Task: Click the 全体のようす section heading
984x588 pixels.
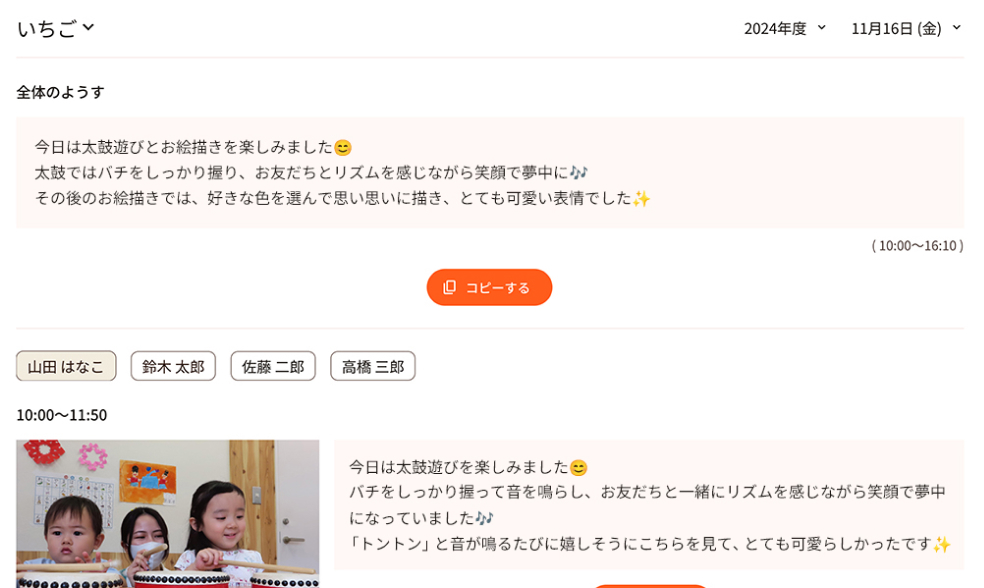Action: tap(60, 92)
